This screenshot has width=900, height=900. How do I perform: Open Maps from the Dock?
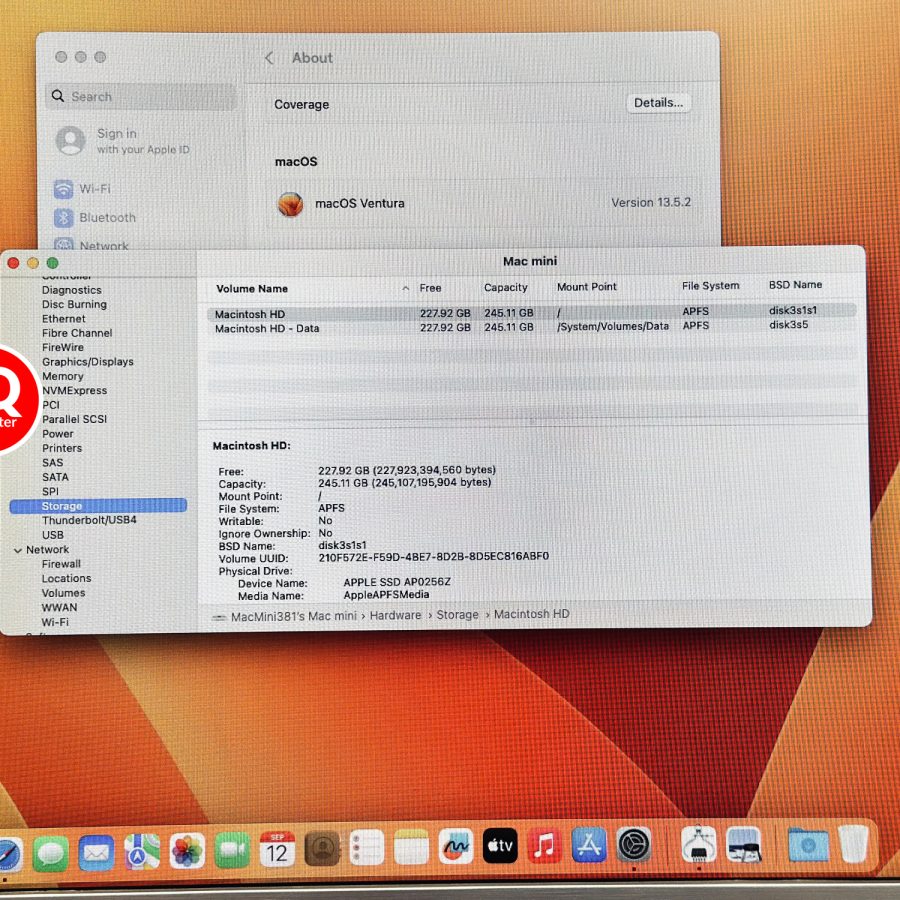(142, 851)
